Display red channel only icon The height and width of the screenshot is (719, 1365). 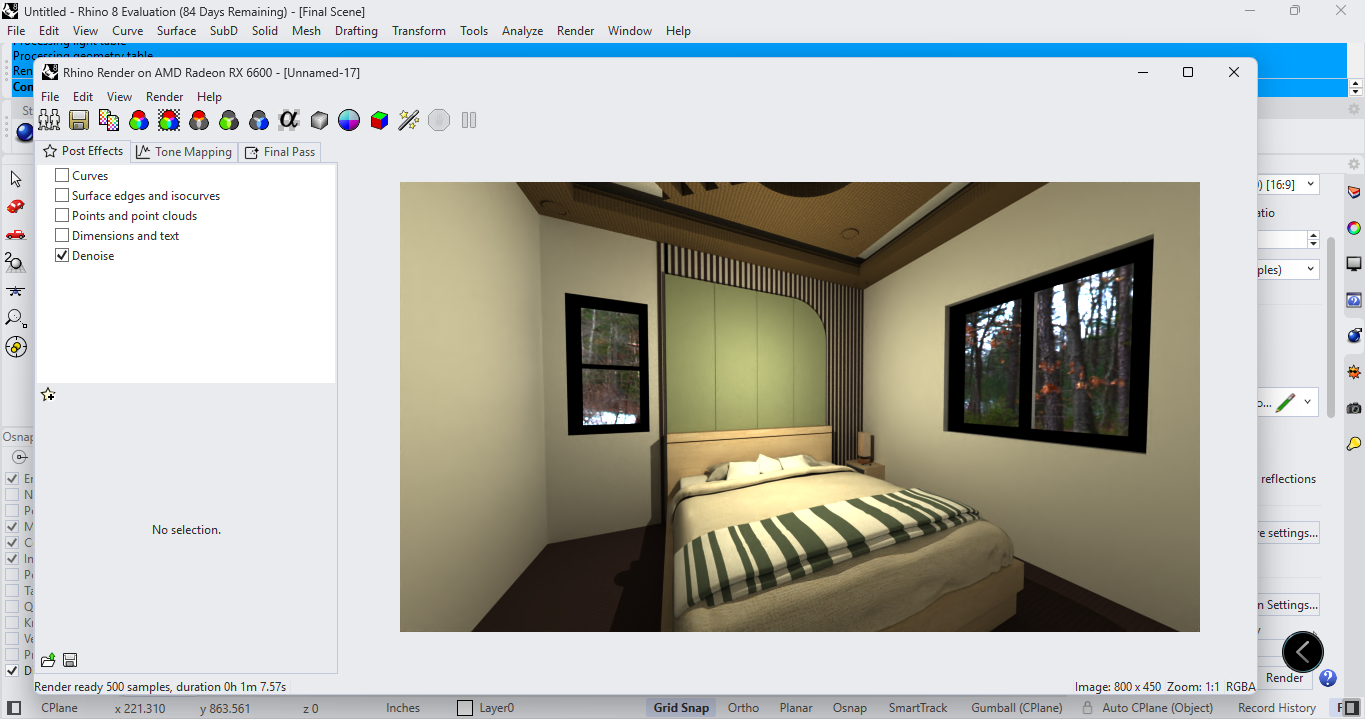coord(199,120)
